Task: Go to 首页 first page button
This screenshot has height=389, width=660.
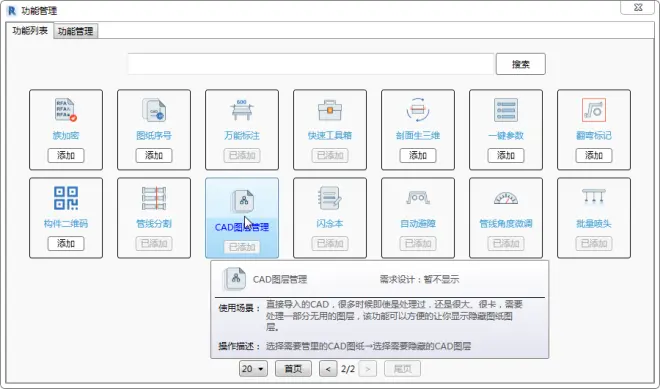Action: pos(293,369)
